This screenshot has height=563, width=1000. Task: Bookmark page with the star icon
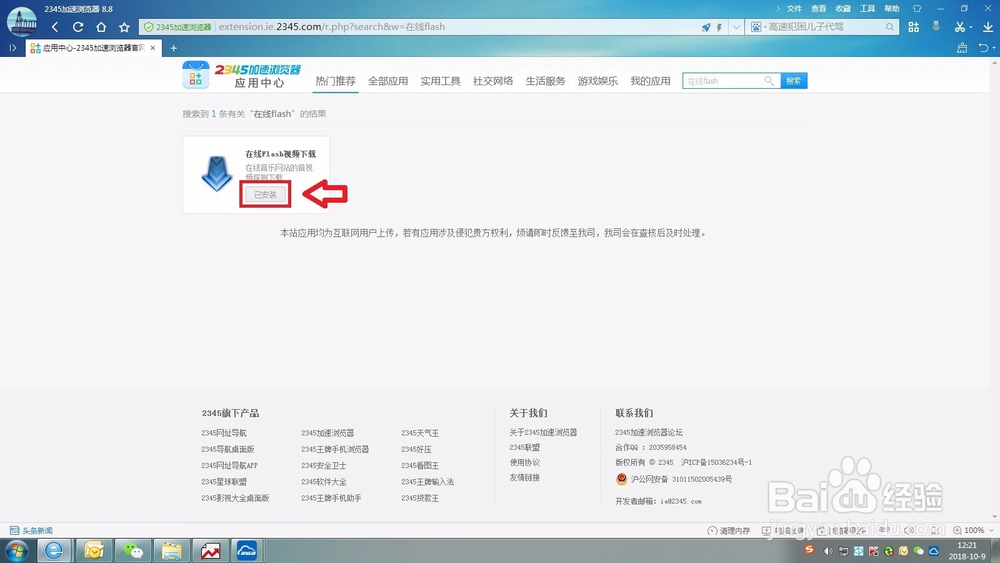point(124,27)
